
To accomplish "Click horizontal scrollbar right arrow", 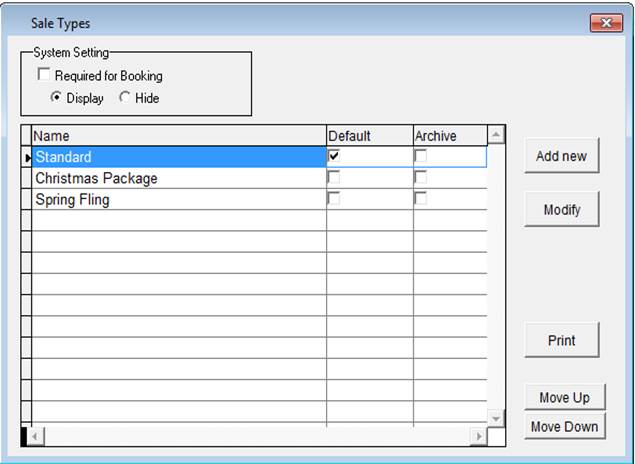I will (x=478, y=436).
